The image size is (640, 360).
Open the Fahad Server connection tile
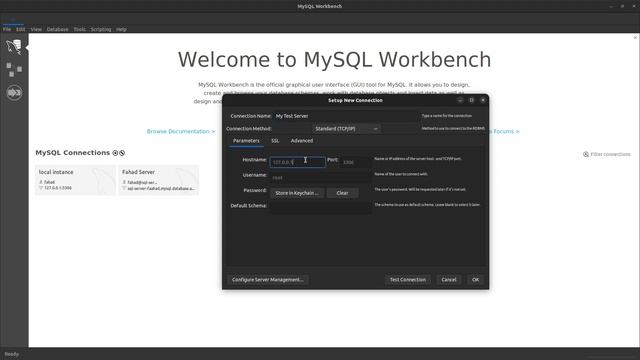coord(159,180)
